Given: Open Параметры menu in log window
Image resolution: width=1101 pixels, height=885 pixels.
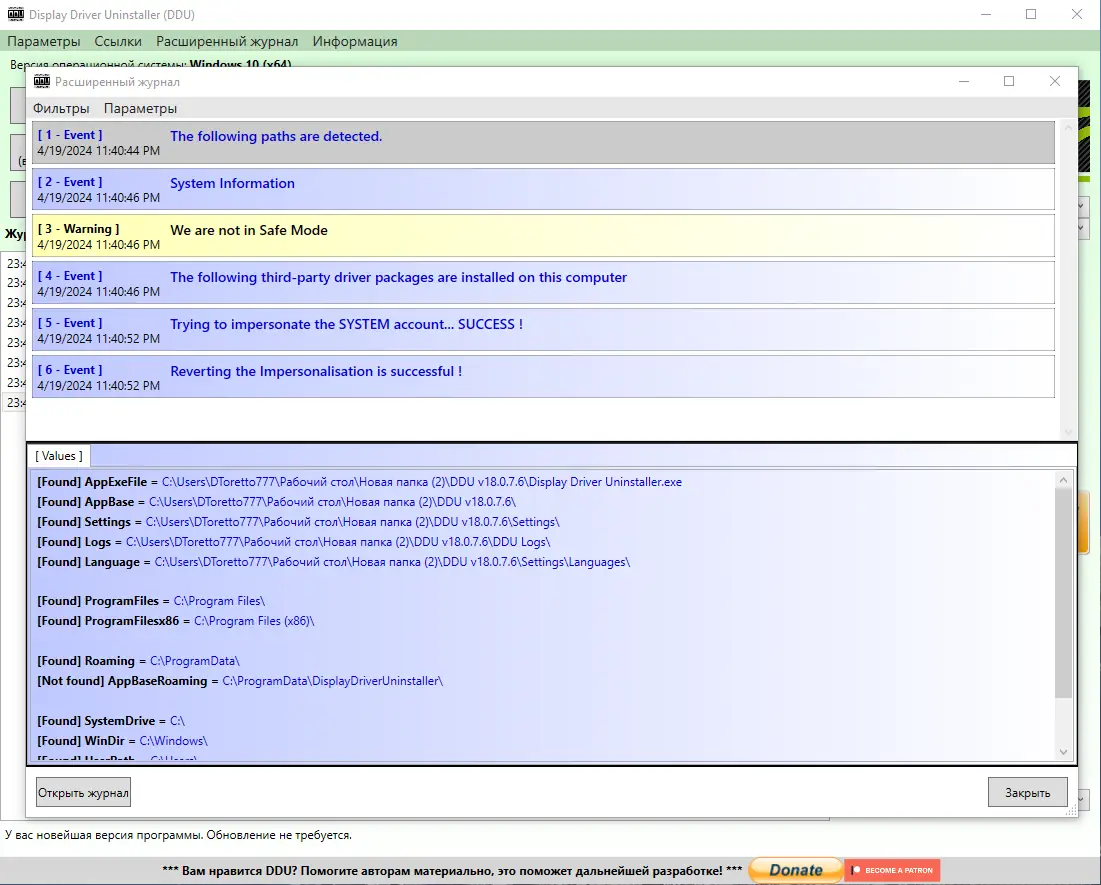Looking at the screenshot, I should 140,108.
